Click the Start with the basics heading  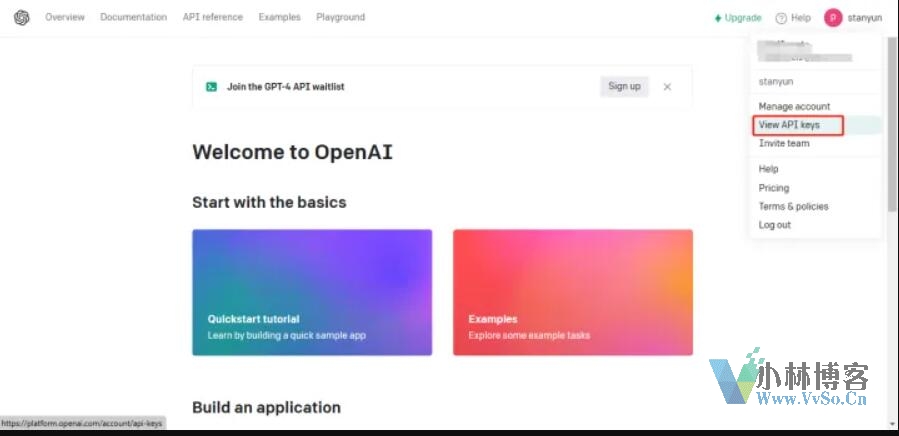pos(269,202)
